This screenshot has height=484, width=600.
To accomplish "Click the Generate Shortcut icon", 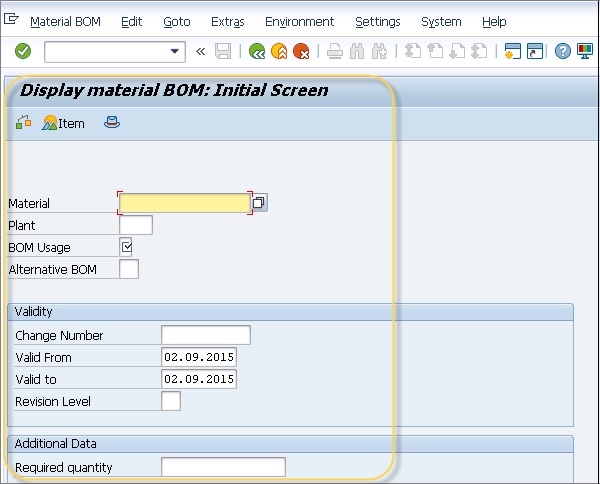I will point(535,51).
